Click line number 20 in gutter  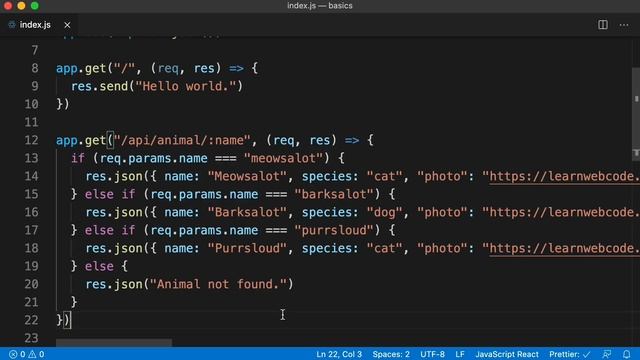coord(31,284)
